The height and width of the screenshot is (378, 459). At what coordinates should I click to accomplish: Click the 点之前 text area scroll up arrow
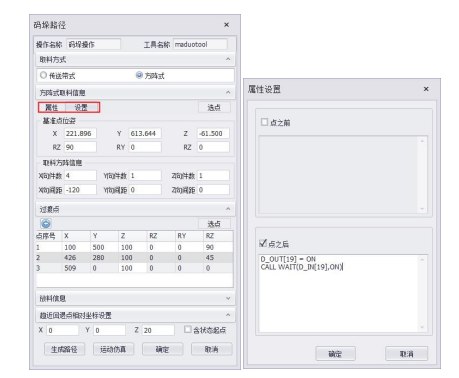(423, 141)
